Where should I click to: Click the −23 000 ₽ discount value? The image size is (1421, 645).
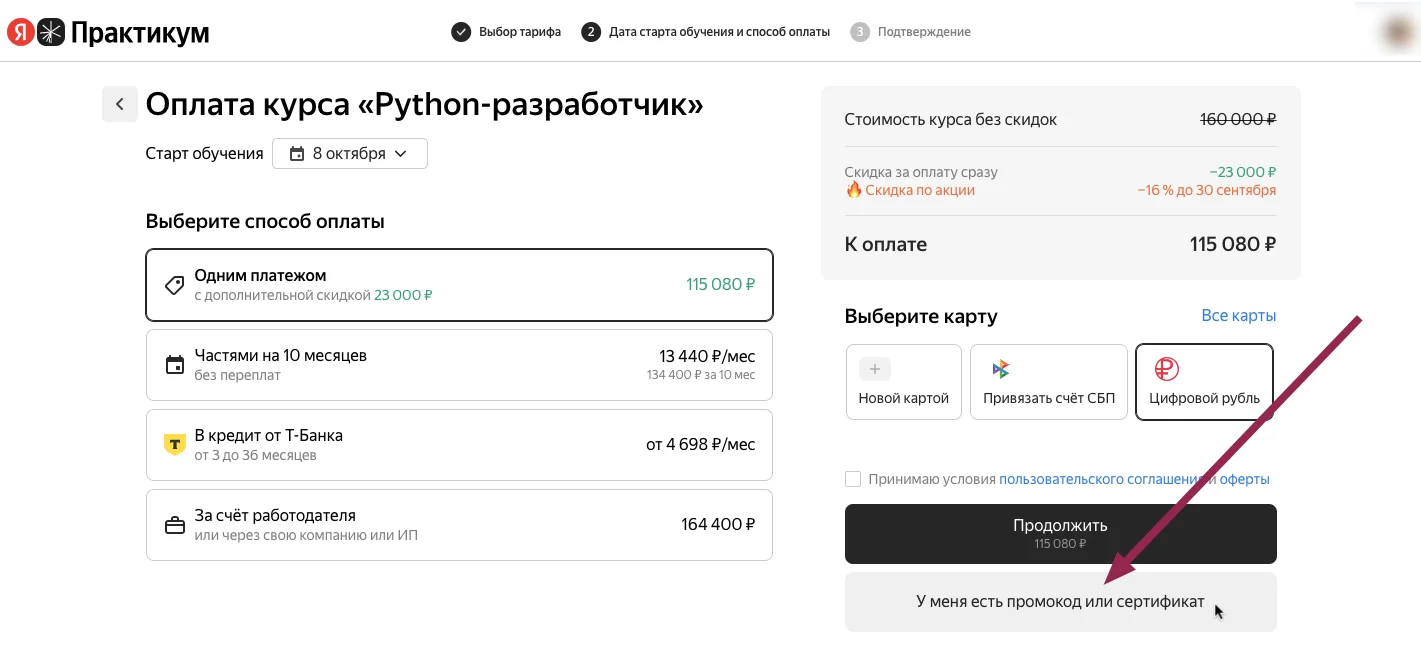click(x=1242, y=172)
